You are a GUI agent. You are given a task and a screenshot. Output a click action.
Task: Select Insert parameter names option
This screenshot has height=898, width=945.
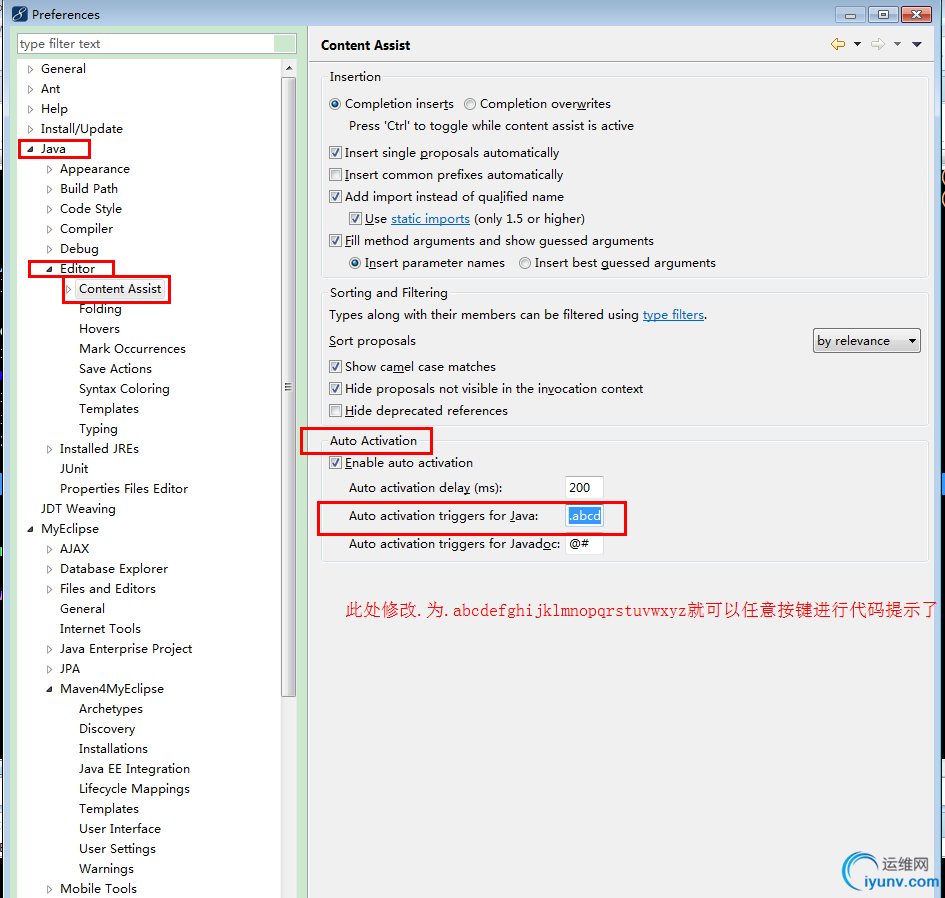[x=355, y=263]
